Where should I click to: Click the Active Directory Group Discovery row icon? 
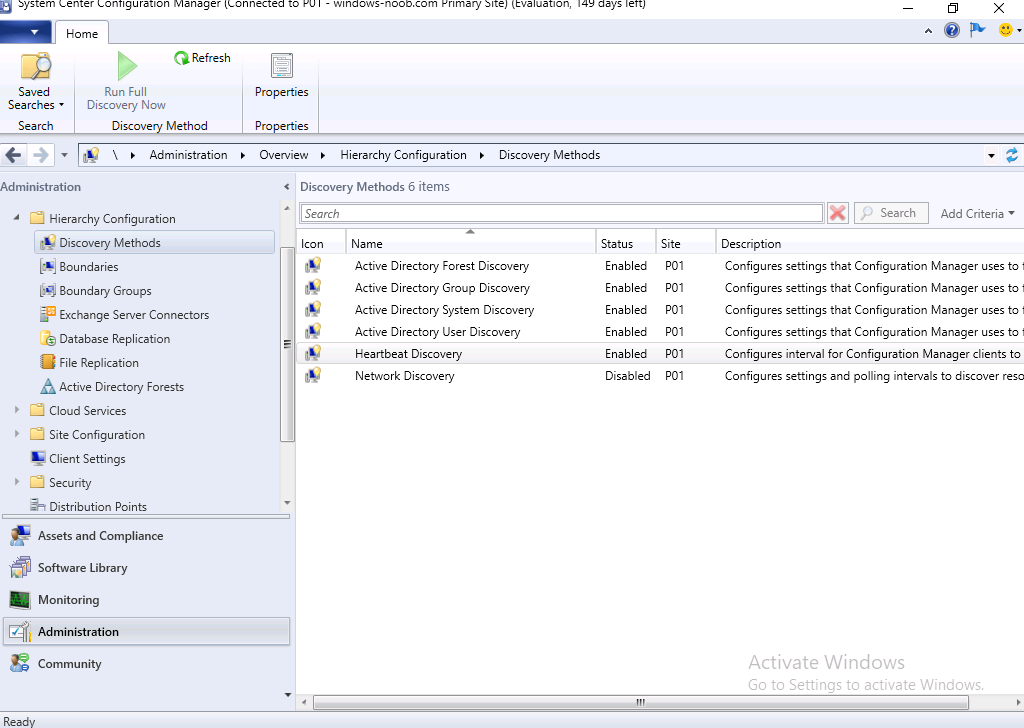pyautogui.click(x=313, y=288)
